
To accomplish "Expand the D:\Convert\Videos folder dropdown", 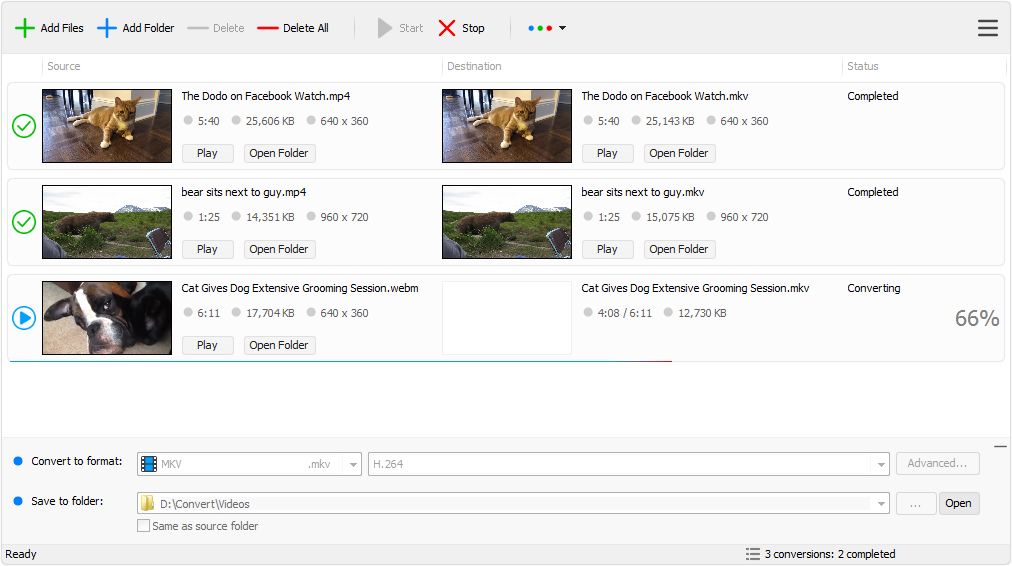I will click(880, 504).
